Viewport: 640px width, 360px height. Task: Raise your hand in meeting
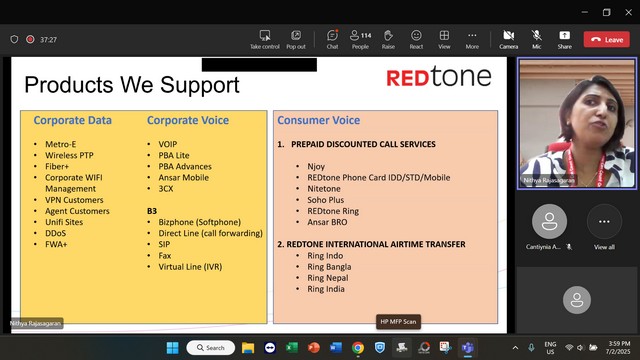tap(388, 40)
